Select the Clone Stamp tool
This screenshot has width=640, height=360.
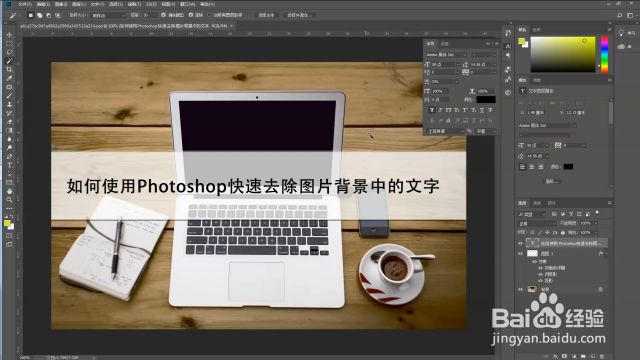point(9,104)
